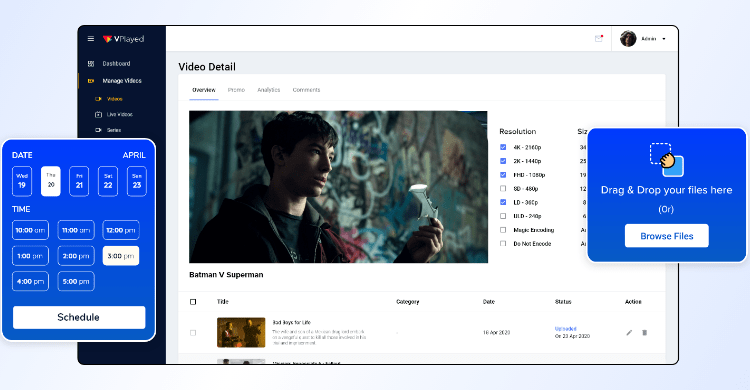Click the Category column header
Image resolution: width=750 pixels, height=390 pixels.
(408, 302)
